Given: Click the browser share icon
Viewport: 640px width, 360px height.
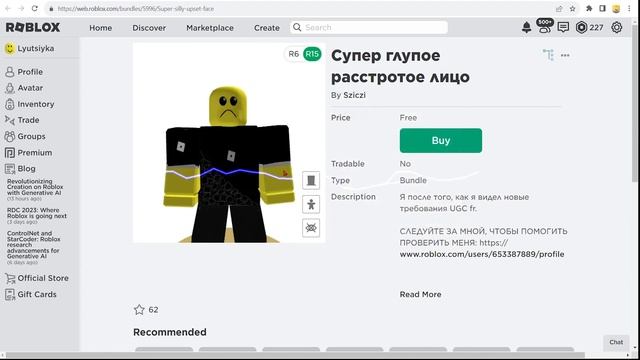Looking at the screenshot, I should pyautogui.click(x=559, y=9).
